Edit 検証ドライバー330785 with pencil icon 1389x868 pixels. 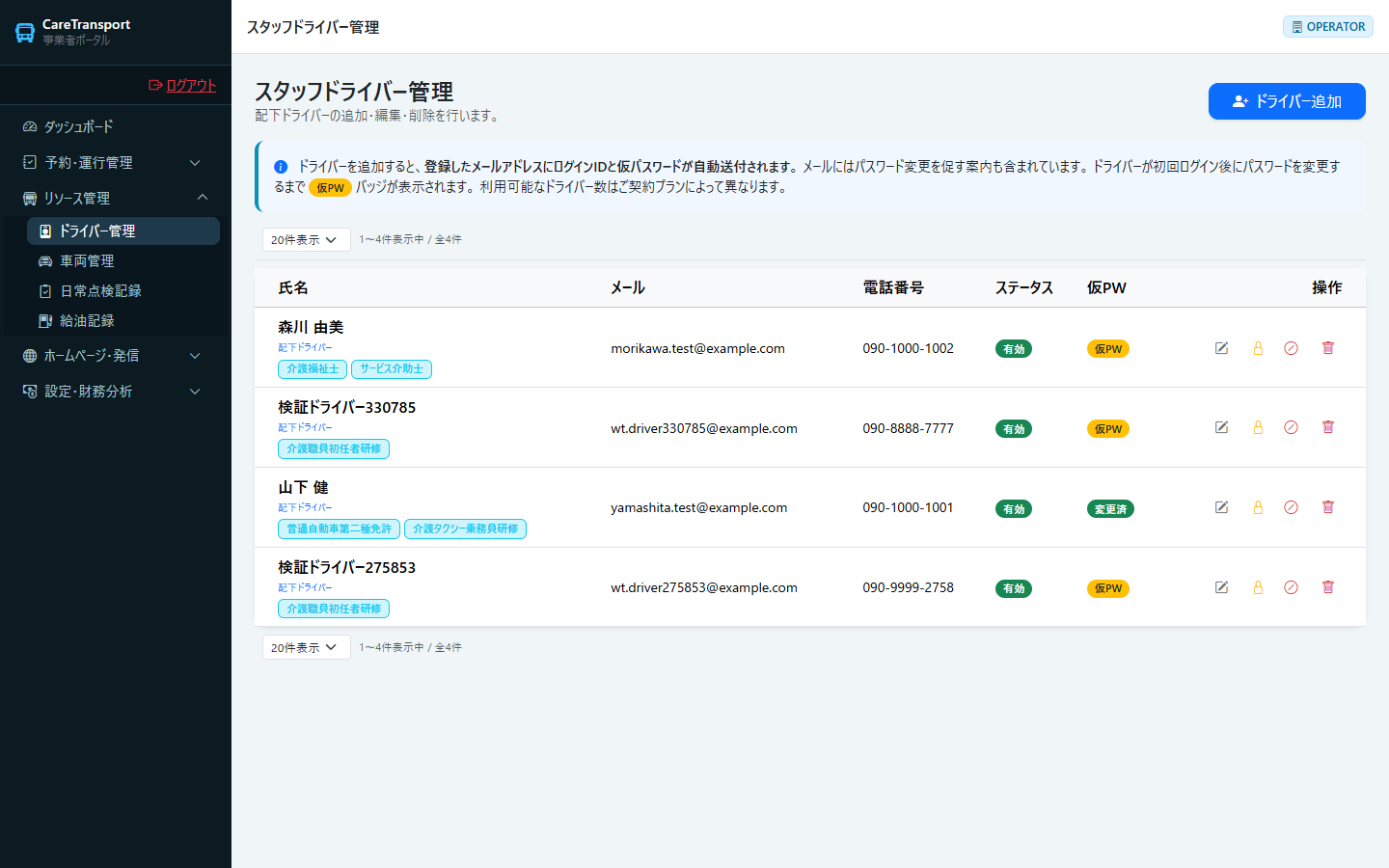tap(1221, 427)
